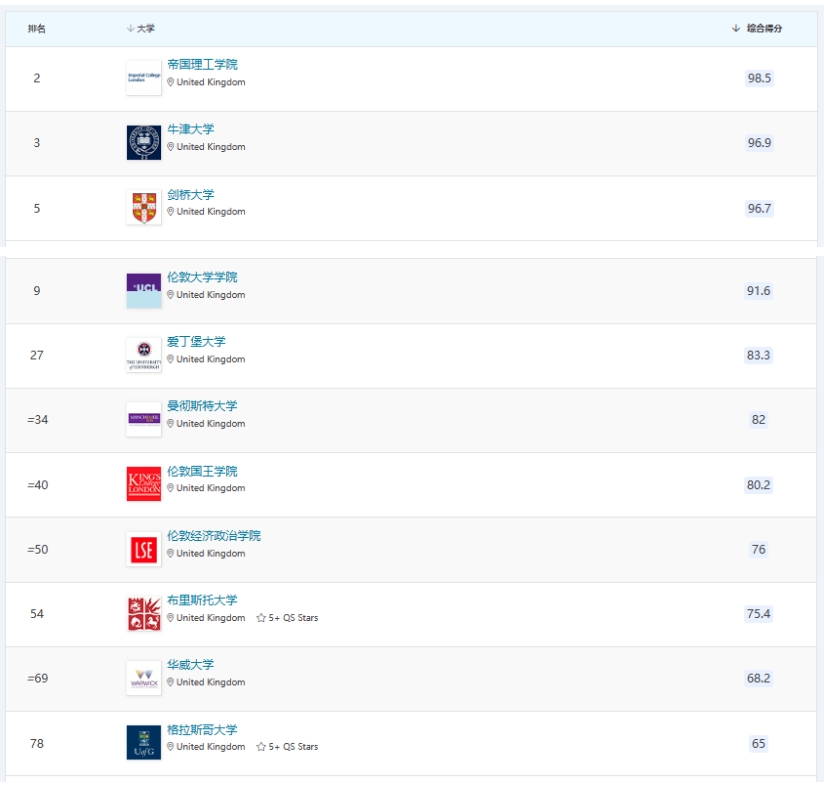Click the UCL purple logo
824x786 pixels.
143,290
